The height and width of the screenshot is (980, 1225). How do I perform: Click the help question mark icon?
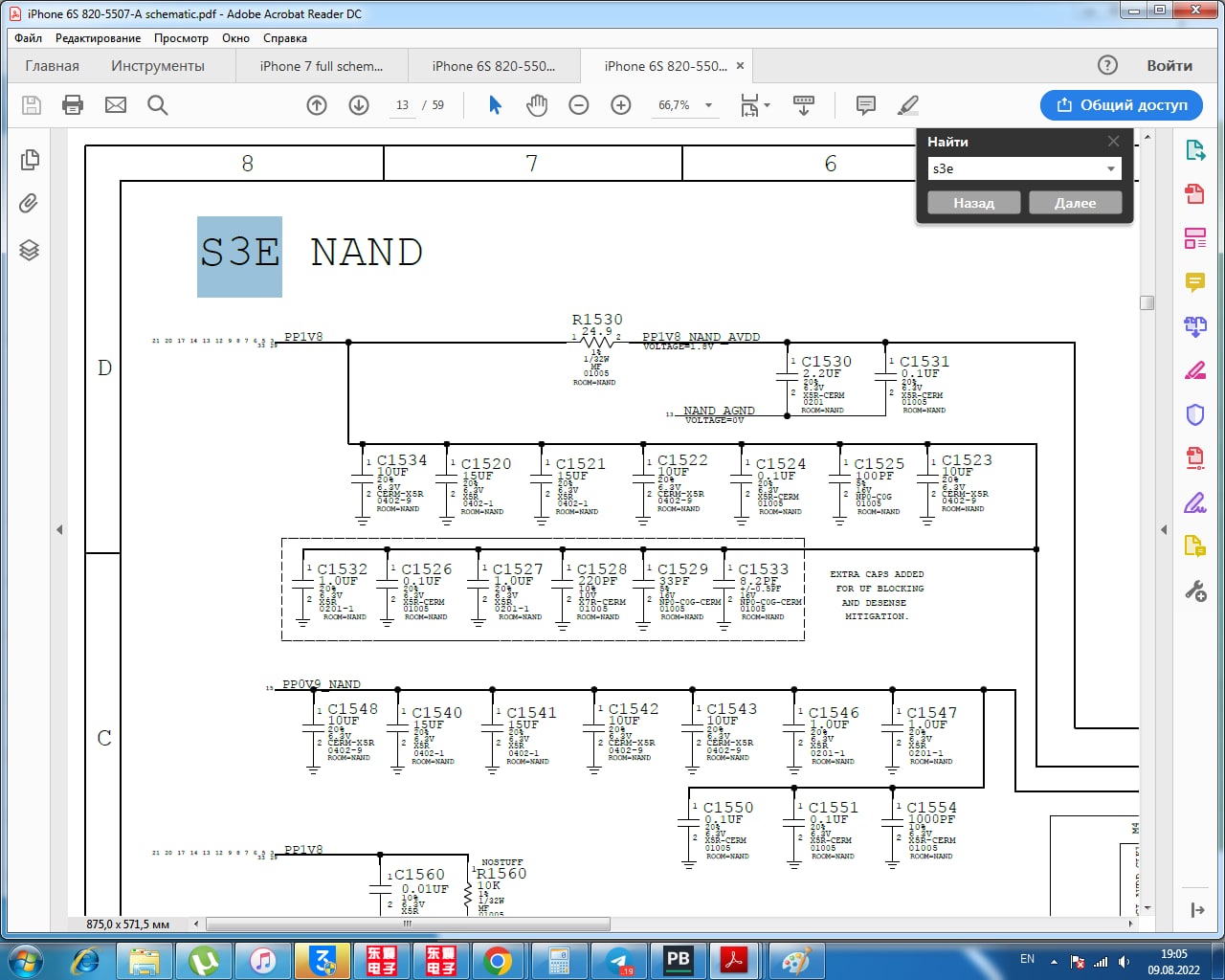[1107, 65]
